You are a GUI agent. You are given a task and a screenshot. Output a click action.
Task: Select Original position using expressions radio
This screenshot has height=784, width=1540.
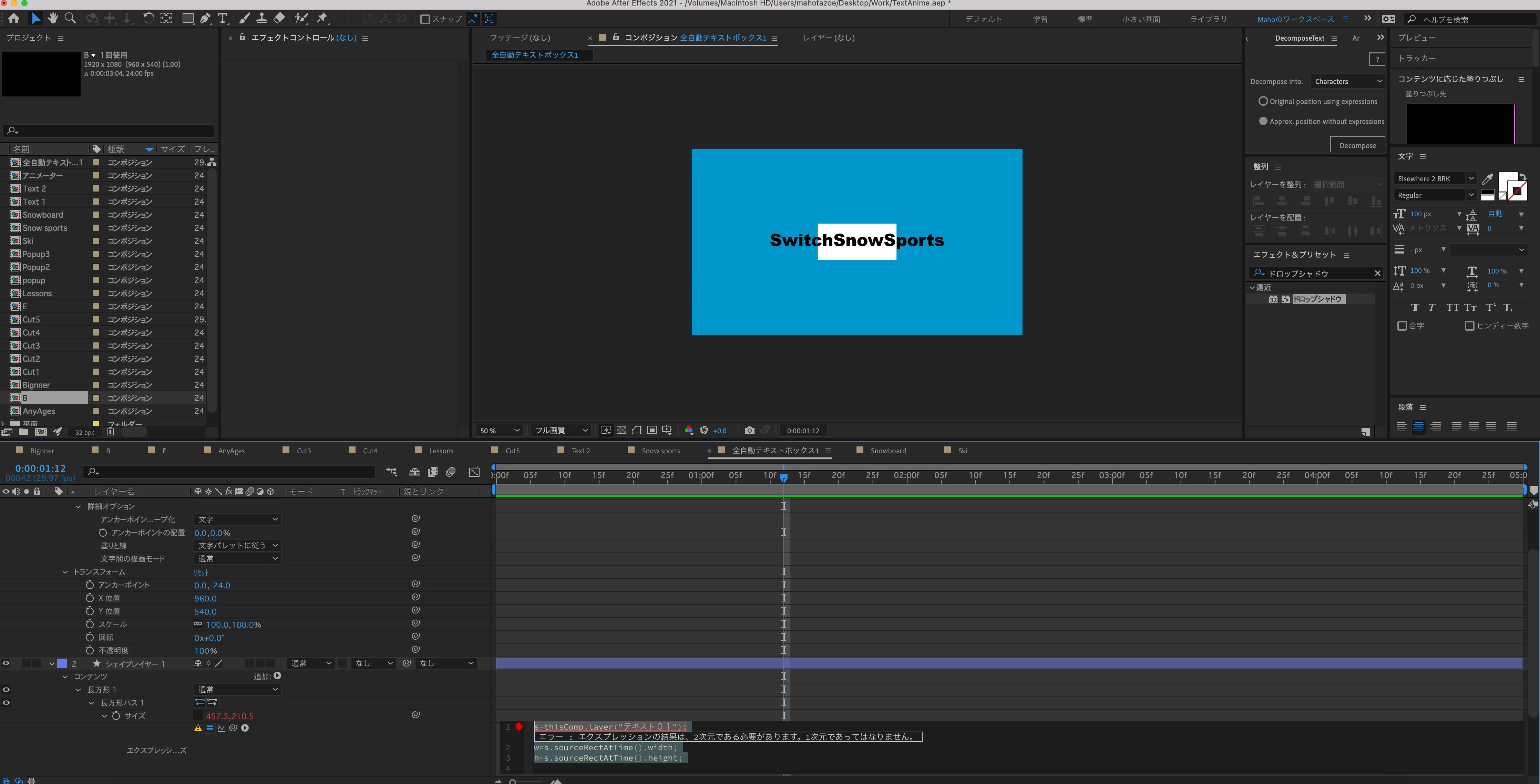1263,102
